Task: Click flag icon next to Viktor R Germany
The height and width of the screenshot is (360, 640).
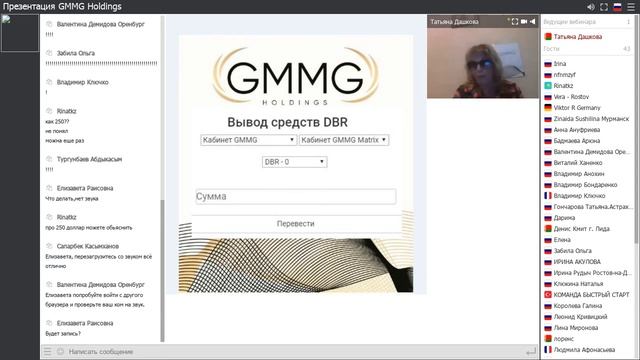Action: coord(548,108)
